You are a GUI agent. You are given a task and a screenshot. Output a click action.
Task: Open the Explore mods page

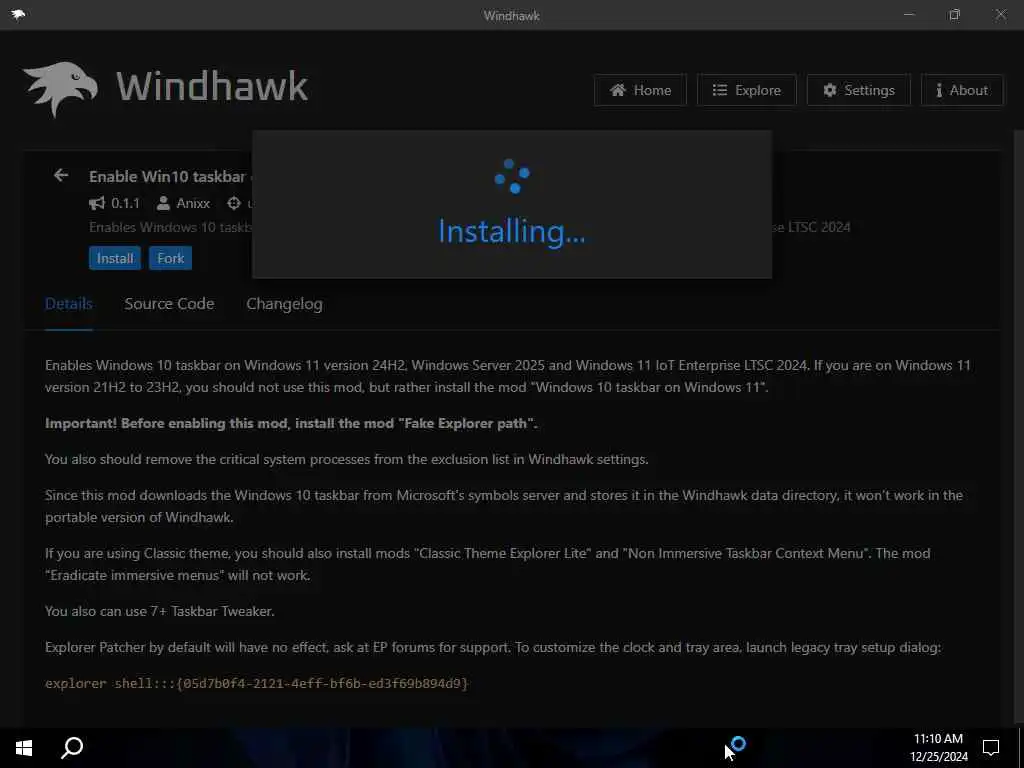pos(746,90)
